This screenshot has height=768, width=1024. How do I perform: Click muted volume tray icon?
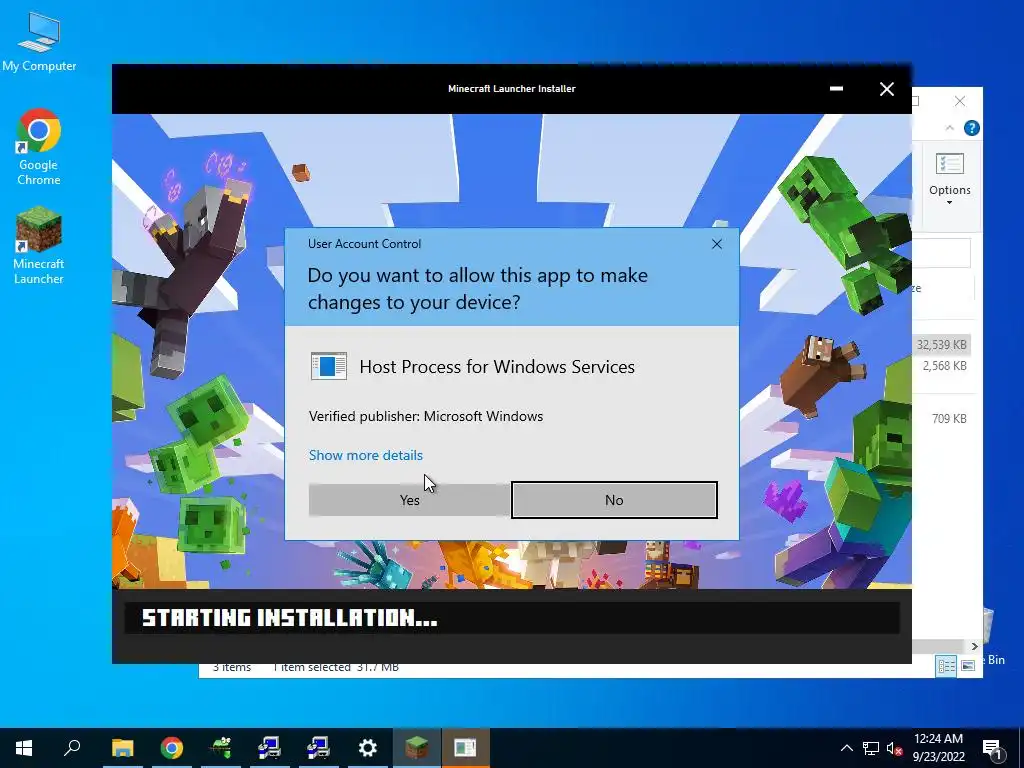point(894,748)
